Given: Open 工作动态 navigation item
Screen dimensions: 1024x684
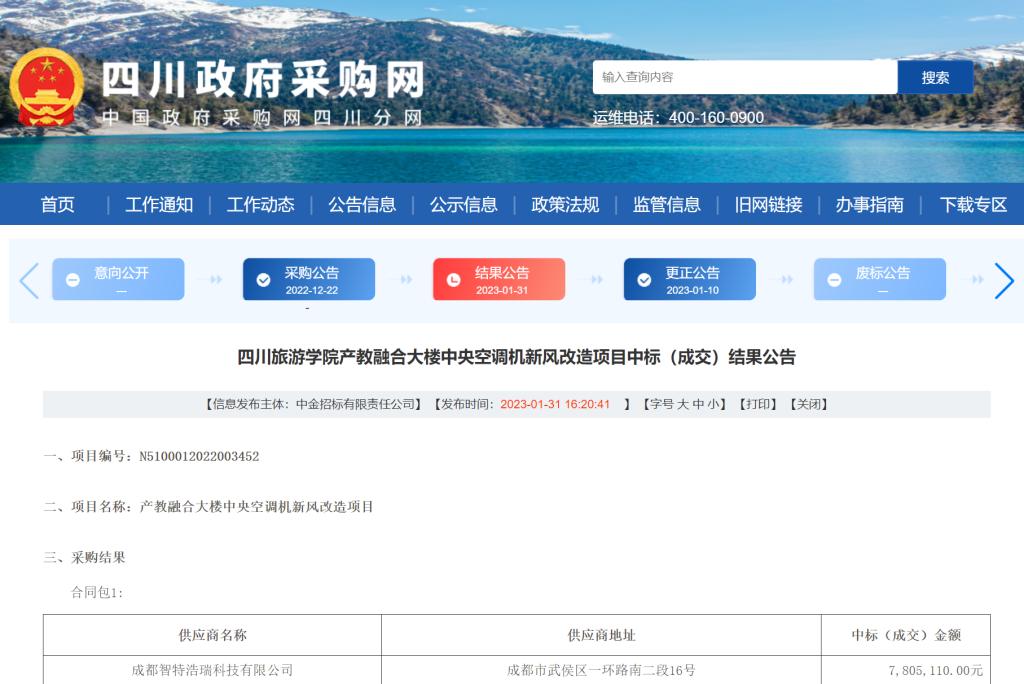Looking at the screenshot, I should click(x=261, y=204).
